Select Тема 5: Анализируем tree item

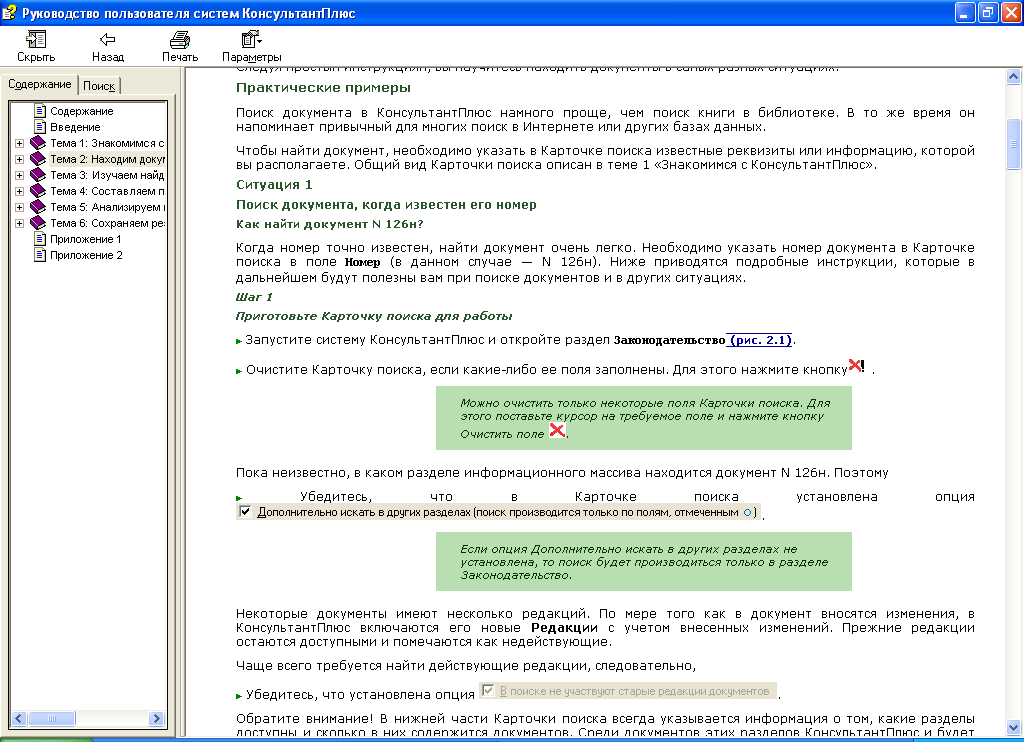click(x=107, y=207)
